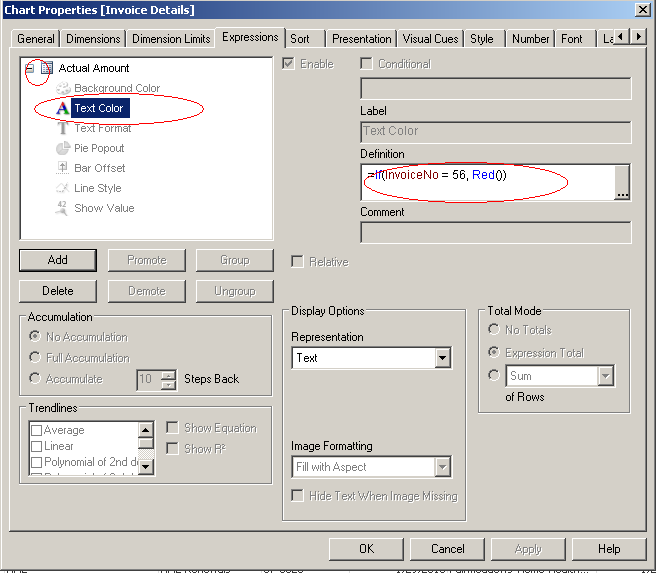Click the Demote button
This screenshot has height=573, width=656.
click(x=147, y=291)
